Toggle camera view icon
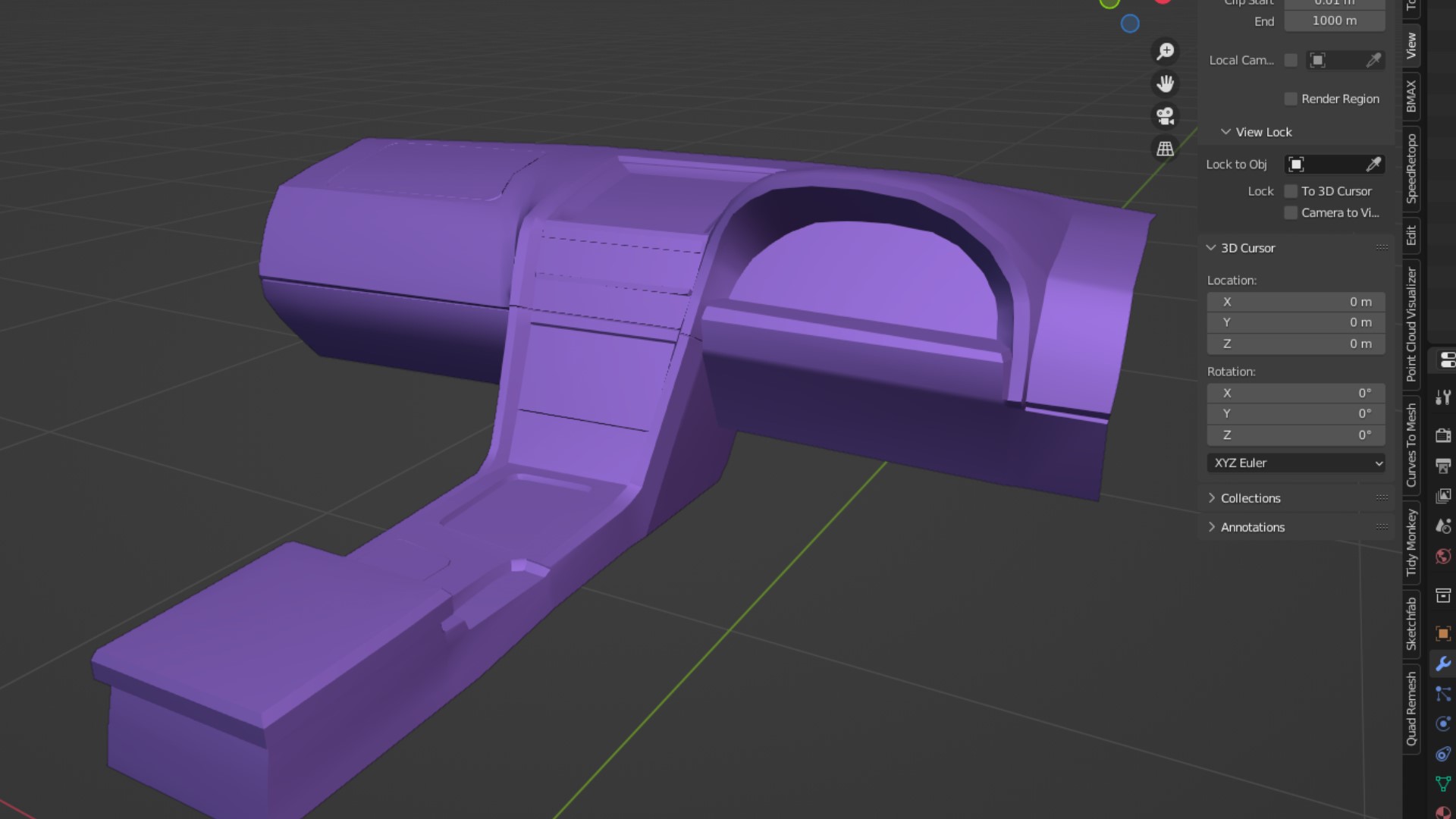 (x=1165, y=116)
